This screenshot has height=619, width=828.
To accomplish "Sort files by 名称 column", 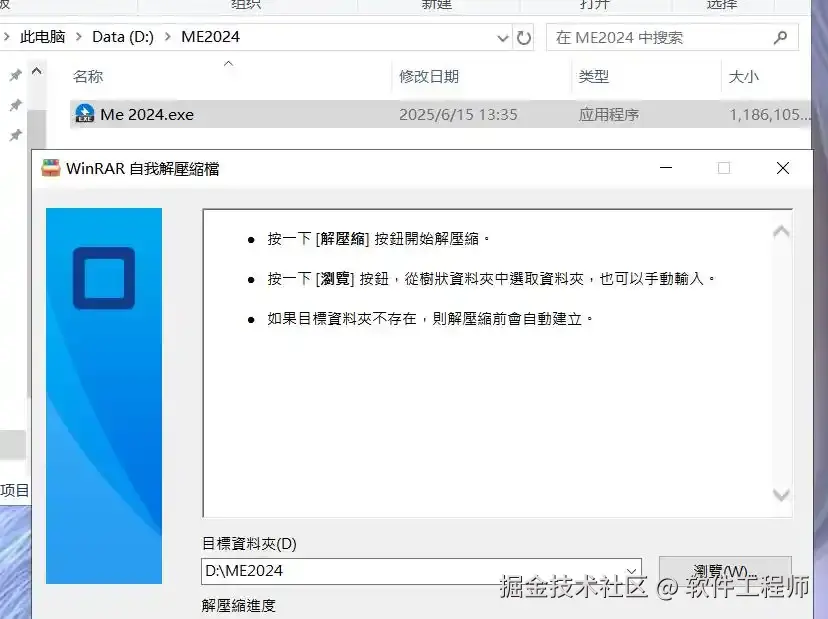I will [88, 77].
